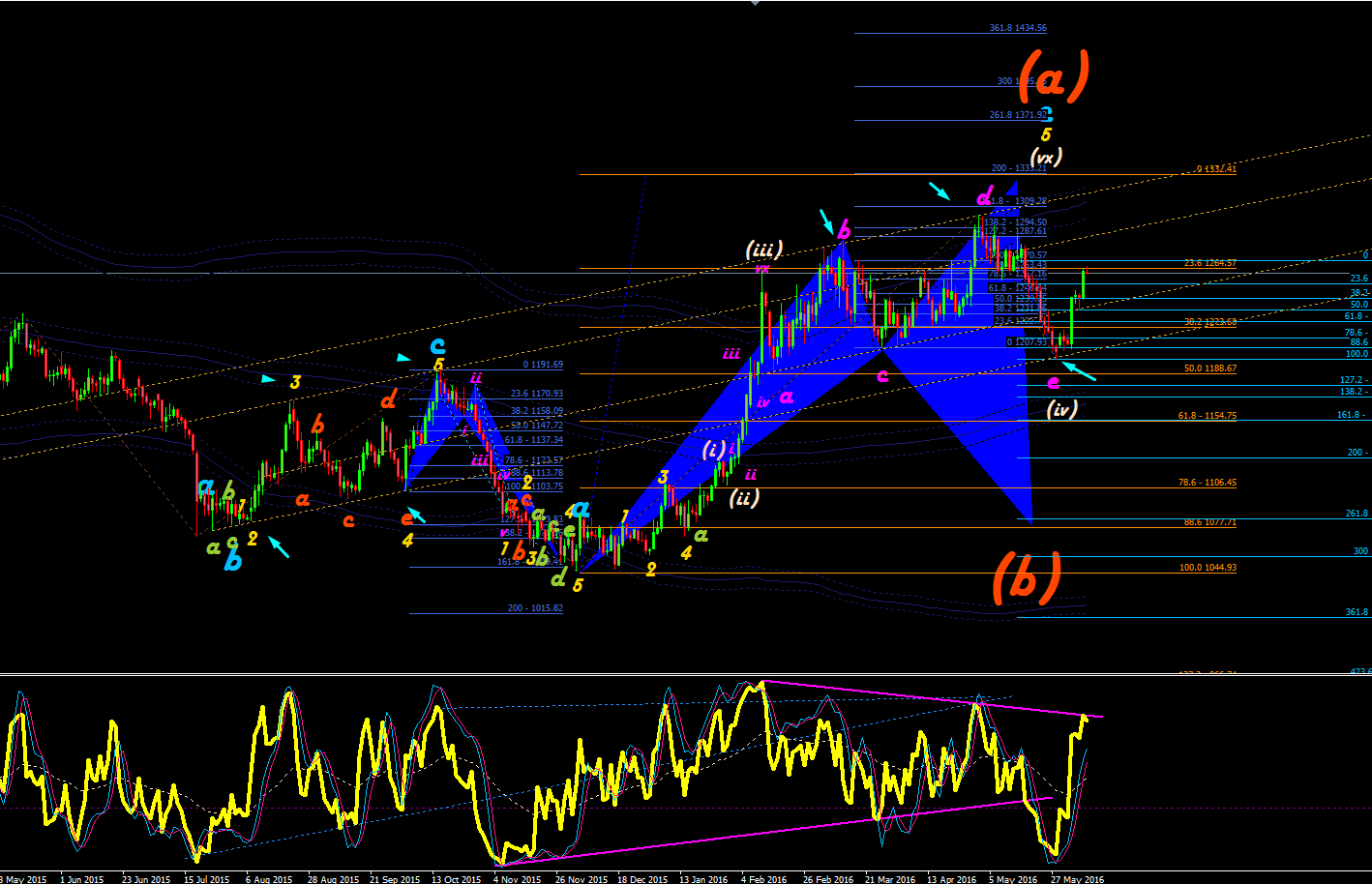Select the 5 May 2016 date label
The image size is (1372, 884).
coord(1013,879)
